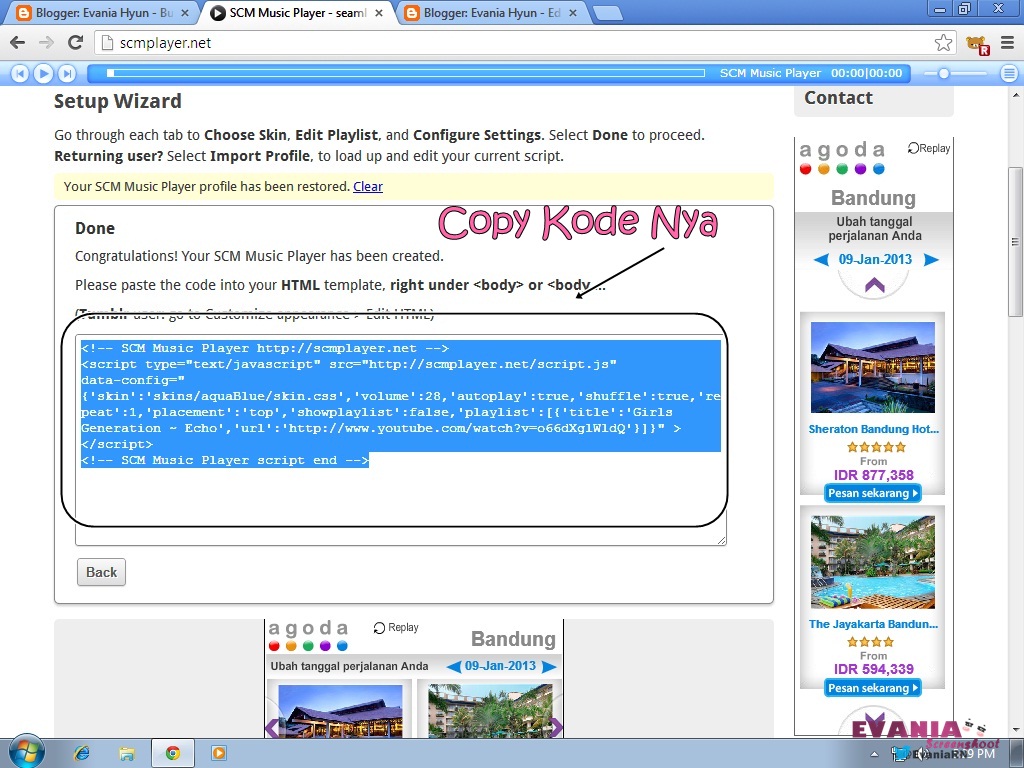This screenshot has width=1024, height=768.
Task: Click the bear extension icon
Action: [x=978, y=44]
